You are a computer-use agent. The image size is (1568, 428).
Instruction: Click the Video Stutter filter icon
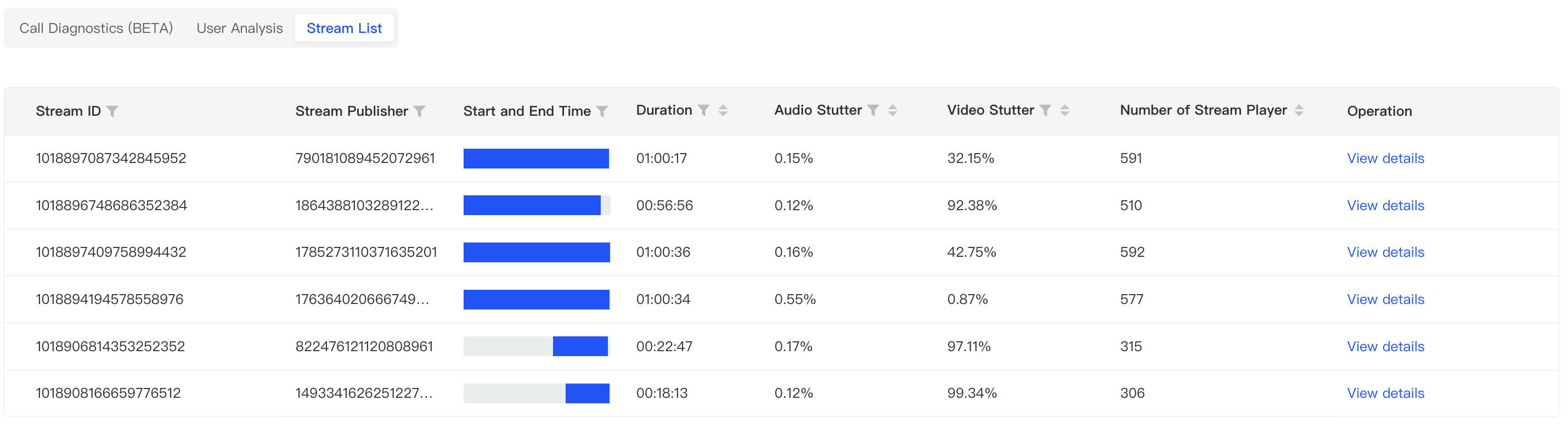pyautogui.click(x=1045, y=110)
